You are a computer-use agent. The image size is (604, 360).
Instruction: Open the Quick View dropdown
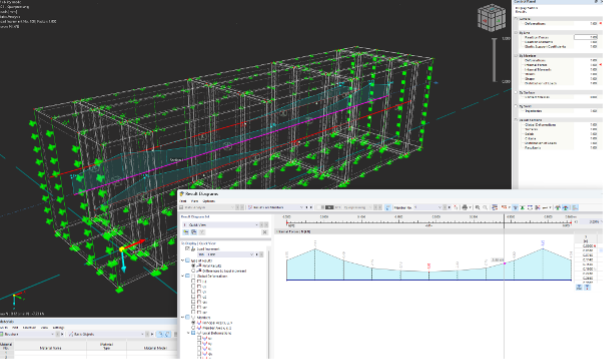click(x=257, y=225)
